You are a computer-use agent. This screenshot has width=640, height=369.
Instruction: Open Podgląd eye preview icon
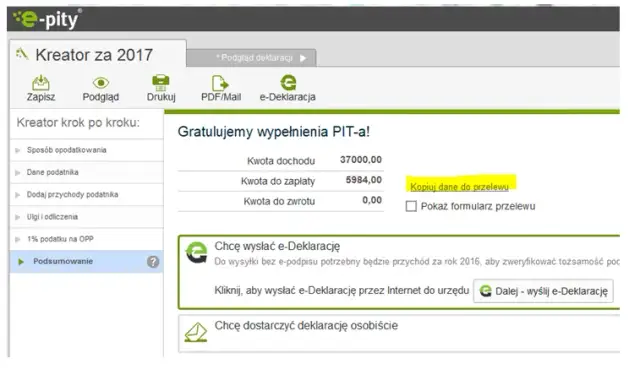click(x=101, y=83)
